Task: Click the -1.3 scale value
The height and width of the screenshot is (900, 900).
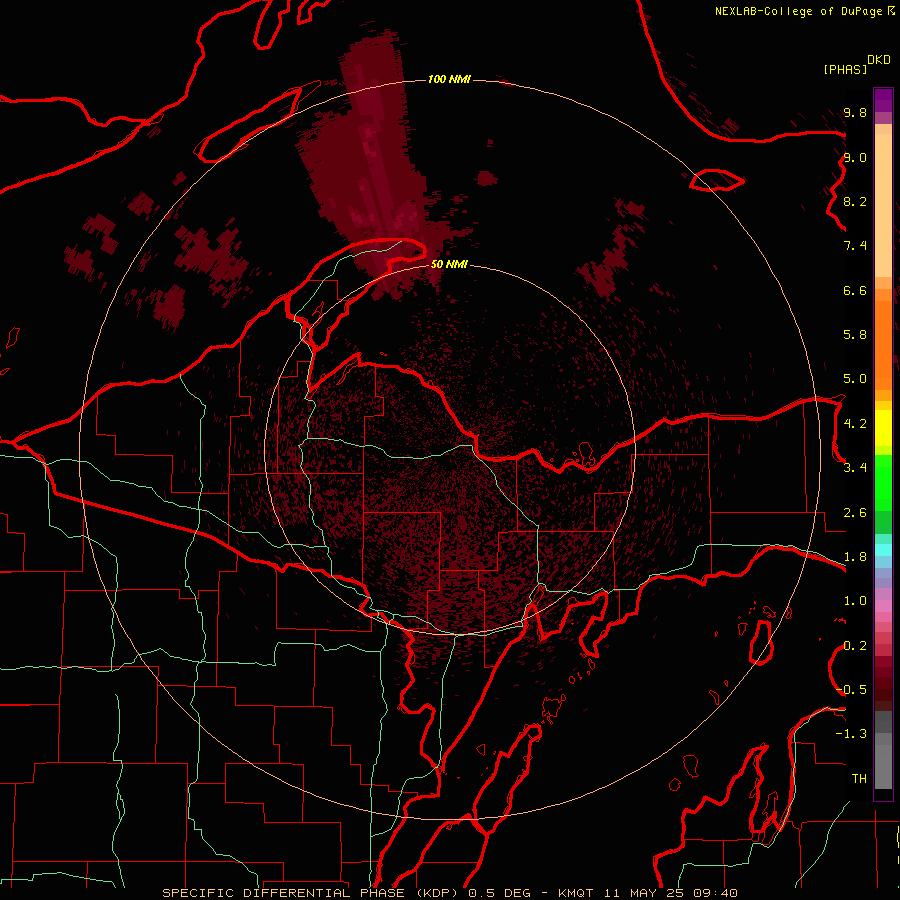Action: [x=852, y=734]
